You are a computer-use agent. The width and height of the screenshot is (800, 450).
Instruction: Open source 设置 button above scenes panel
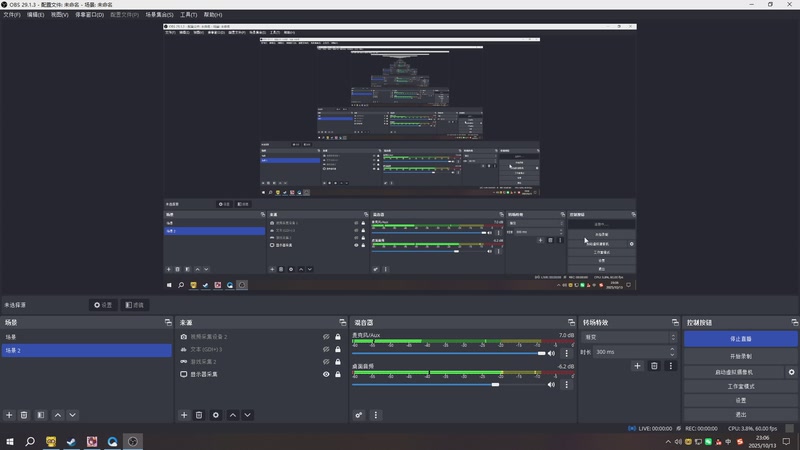(x=103, y=305)
